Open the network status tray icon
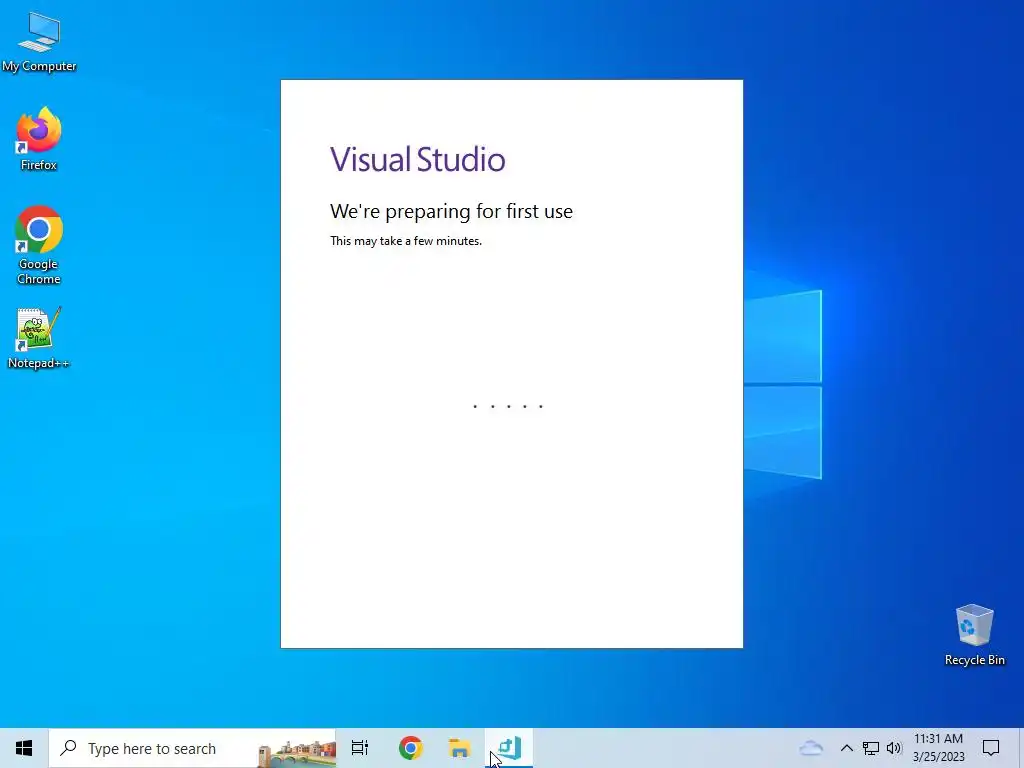This screenshot has height=768, width=1024. coord(871,748)
